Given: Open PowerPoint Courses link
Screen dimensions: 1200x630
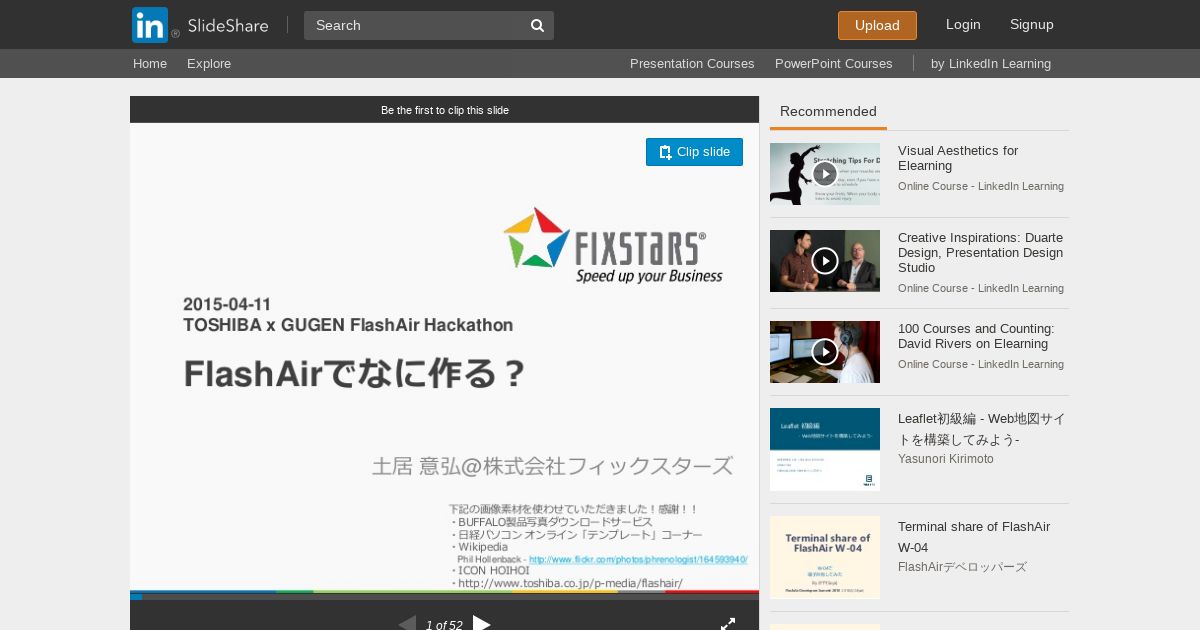Looking at the screenshot, I should pyautogui.click(x=833, y=63).
